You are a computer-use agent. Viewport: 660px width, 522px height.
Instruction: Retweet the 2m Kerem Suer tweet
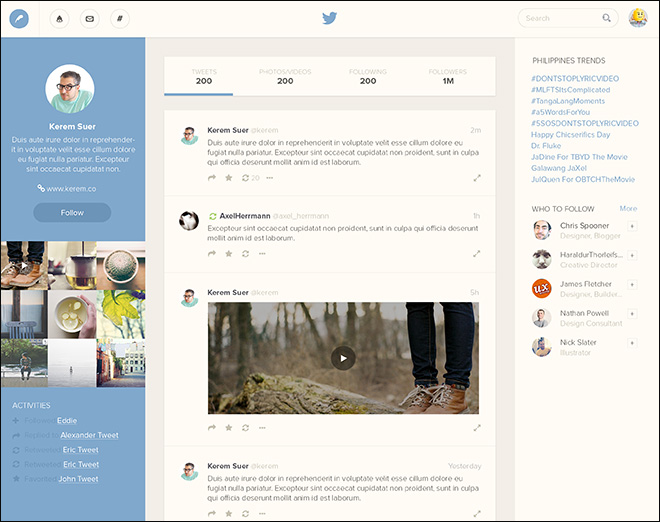[245, 178]
